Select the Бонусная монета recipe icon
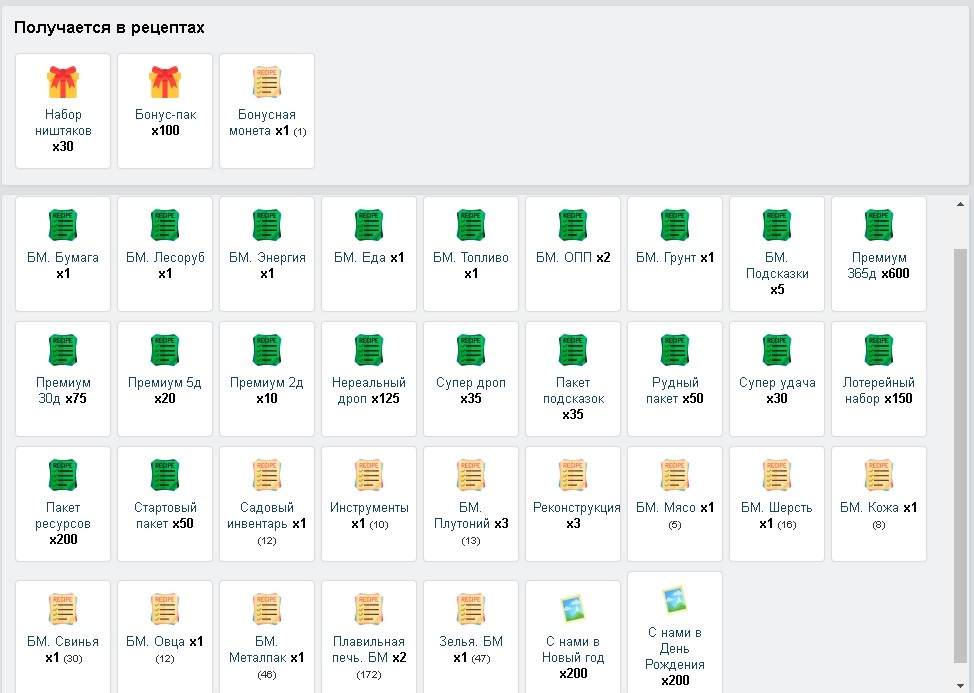The width and height of the screenshot is (974, 693). (267, 82)
